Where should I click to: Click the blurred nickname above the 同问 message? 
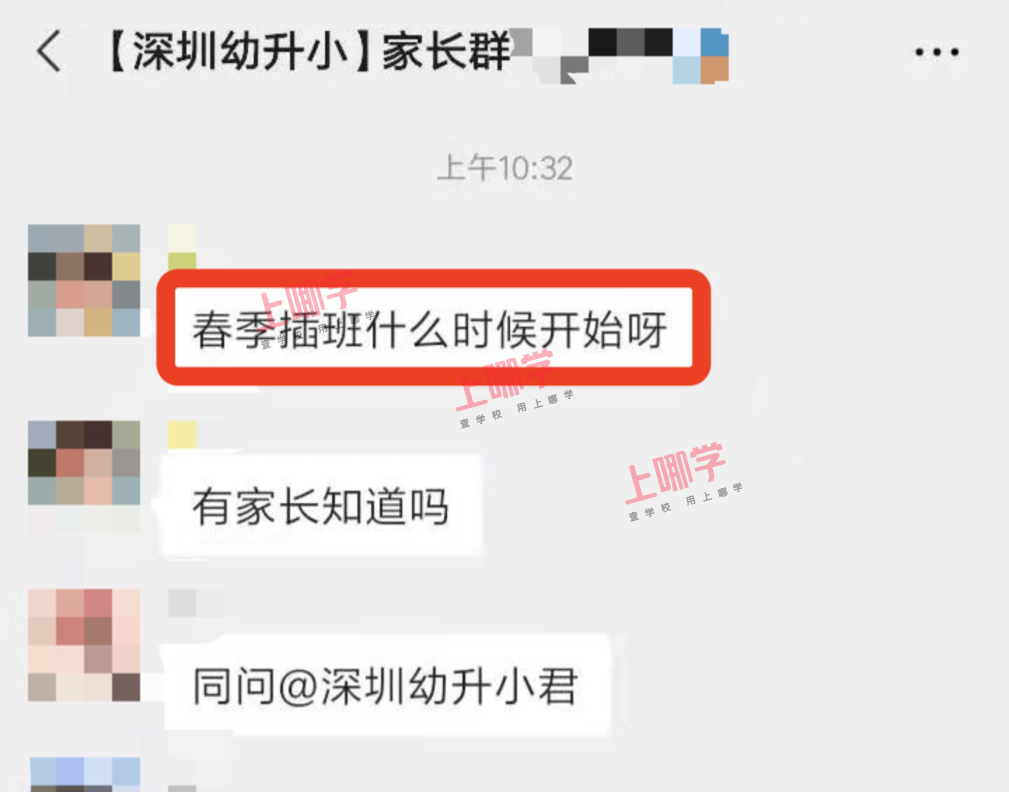pyautogui.click(x=196, y=603)
